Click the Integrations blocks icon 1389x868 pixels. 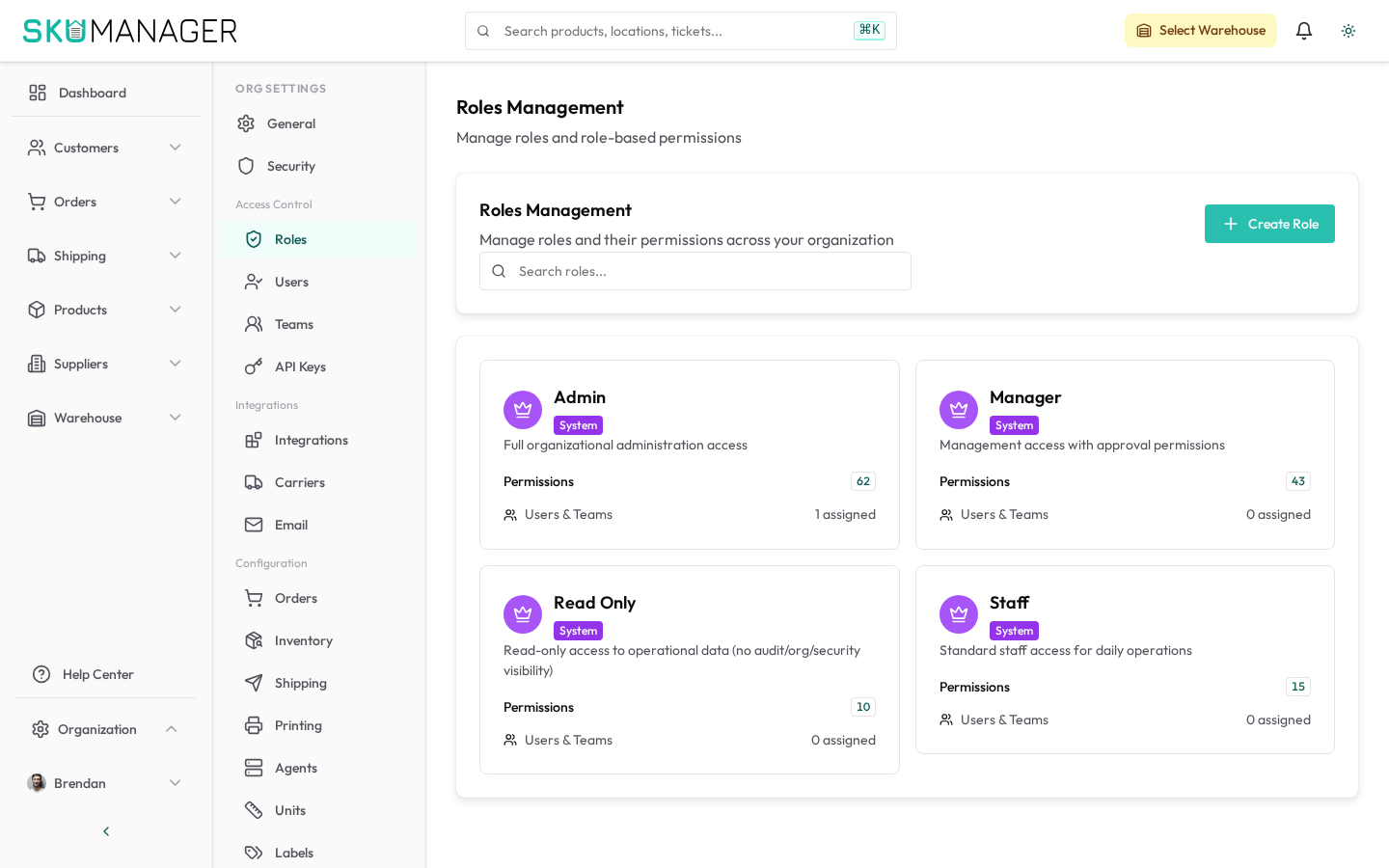254,440
